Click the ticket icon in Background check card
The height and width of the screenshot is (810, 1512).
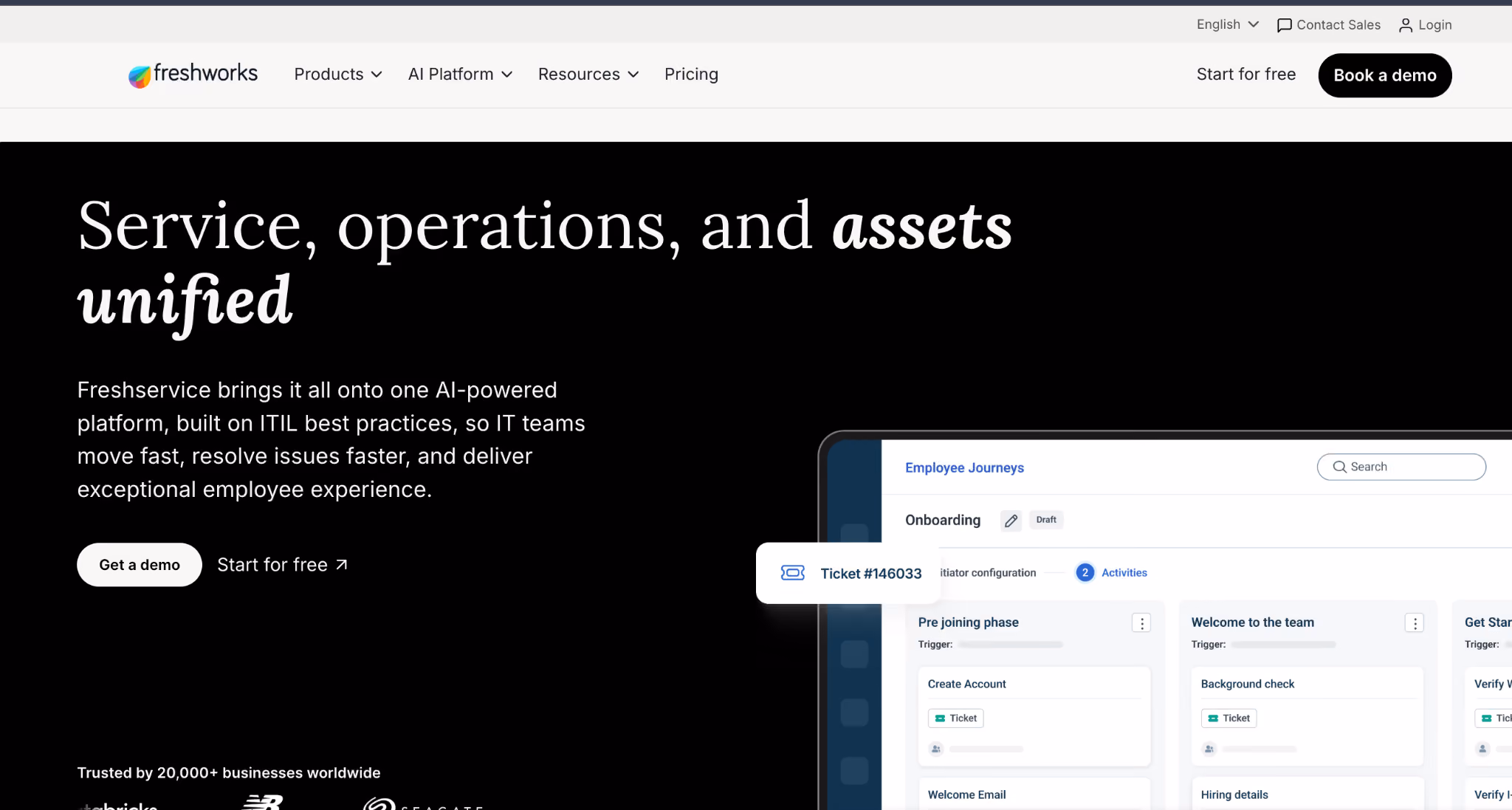click(1213, 718)
